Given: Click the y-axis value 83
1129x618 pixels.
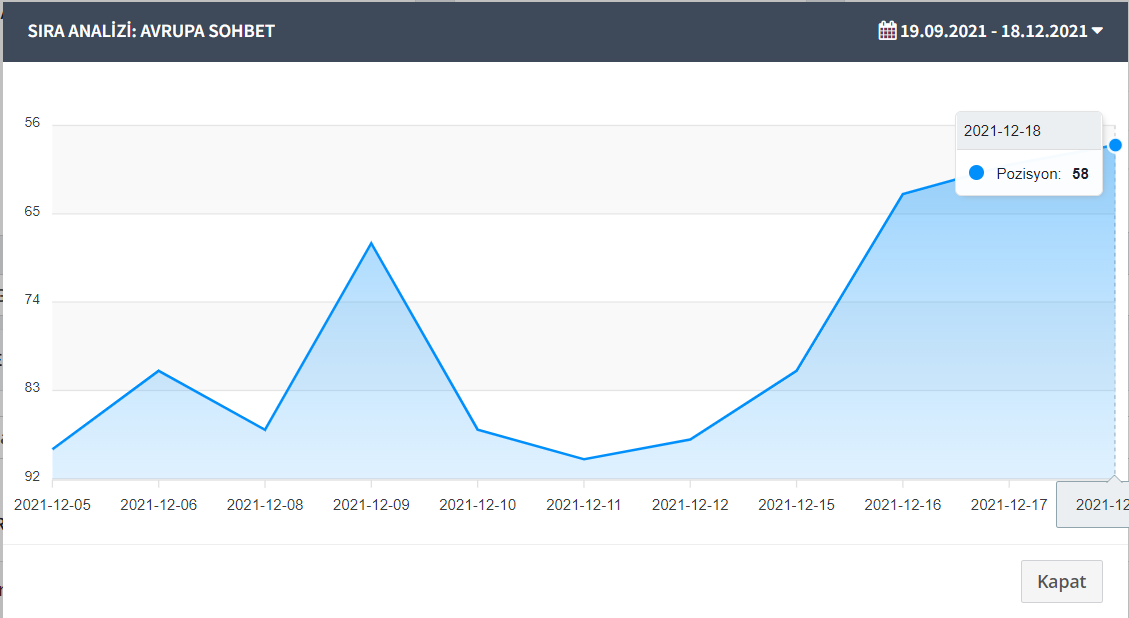Looking at the screenshot, I should pyautogui.click(x=32, y=388).
